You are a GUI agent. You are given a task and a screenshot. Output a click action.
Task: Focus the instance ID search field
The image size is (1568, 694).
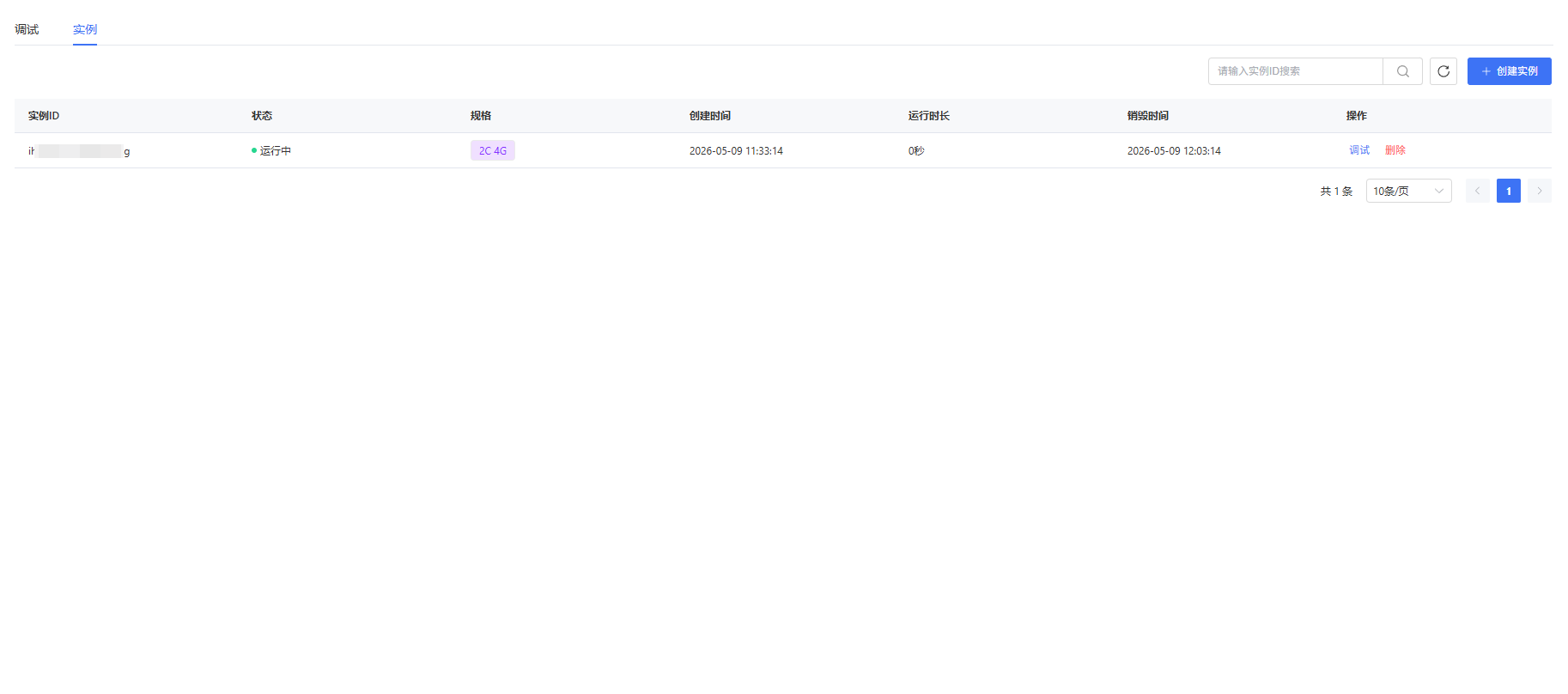point(1296,71)
